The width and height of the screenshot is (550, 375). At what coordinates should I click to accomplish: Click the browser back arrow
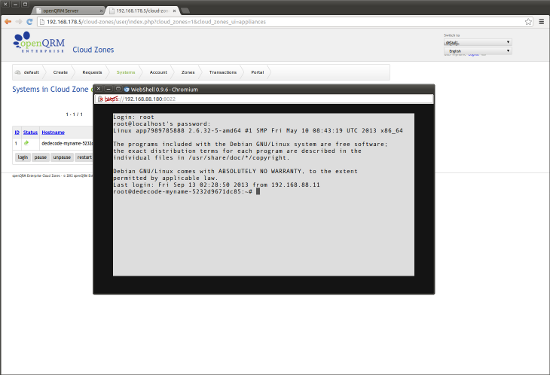(8, 22)
